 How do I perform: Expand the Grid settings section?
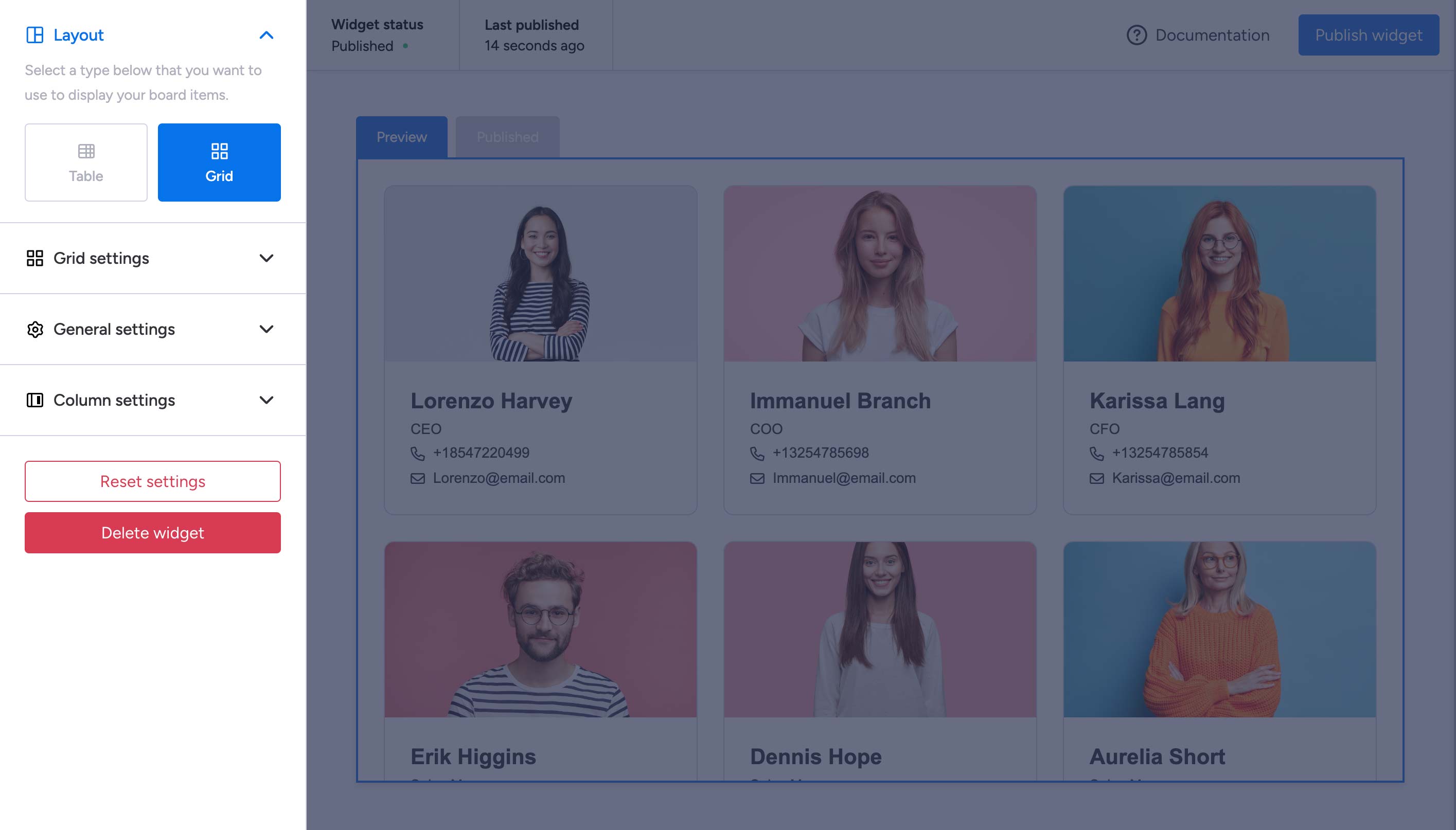[267, 258]
